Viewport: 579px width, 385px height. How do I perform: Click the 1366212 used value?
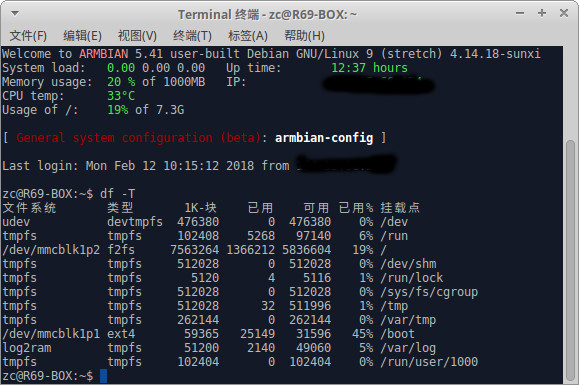tap(251, 250)
